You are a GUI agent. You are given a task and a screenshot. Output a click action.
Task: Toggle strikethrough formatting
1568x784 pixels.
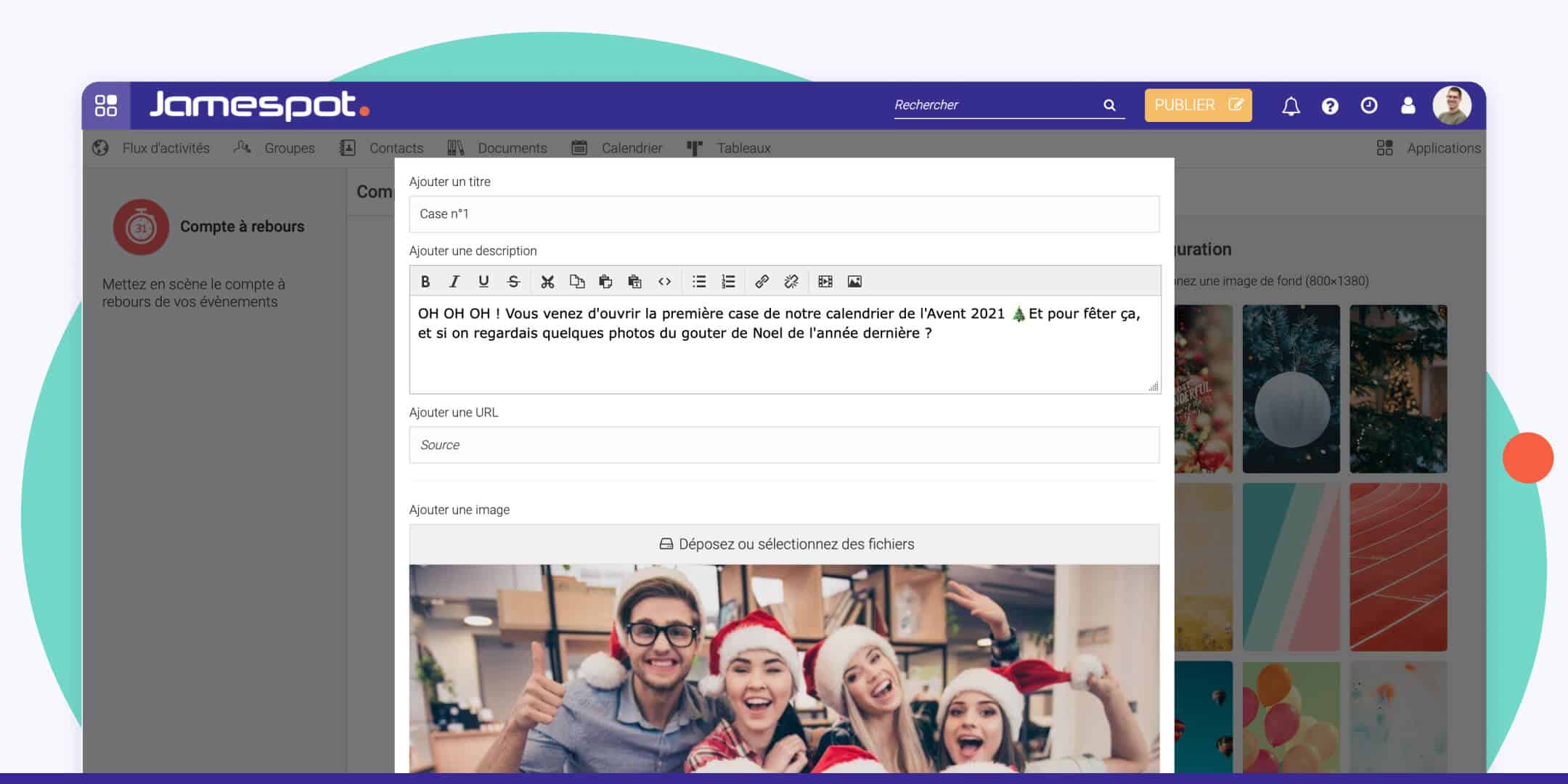coord(513,282)
